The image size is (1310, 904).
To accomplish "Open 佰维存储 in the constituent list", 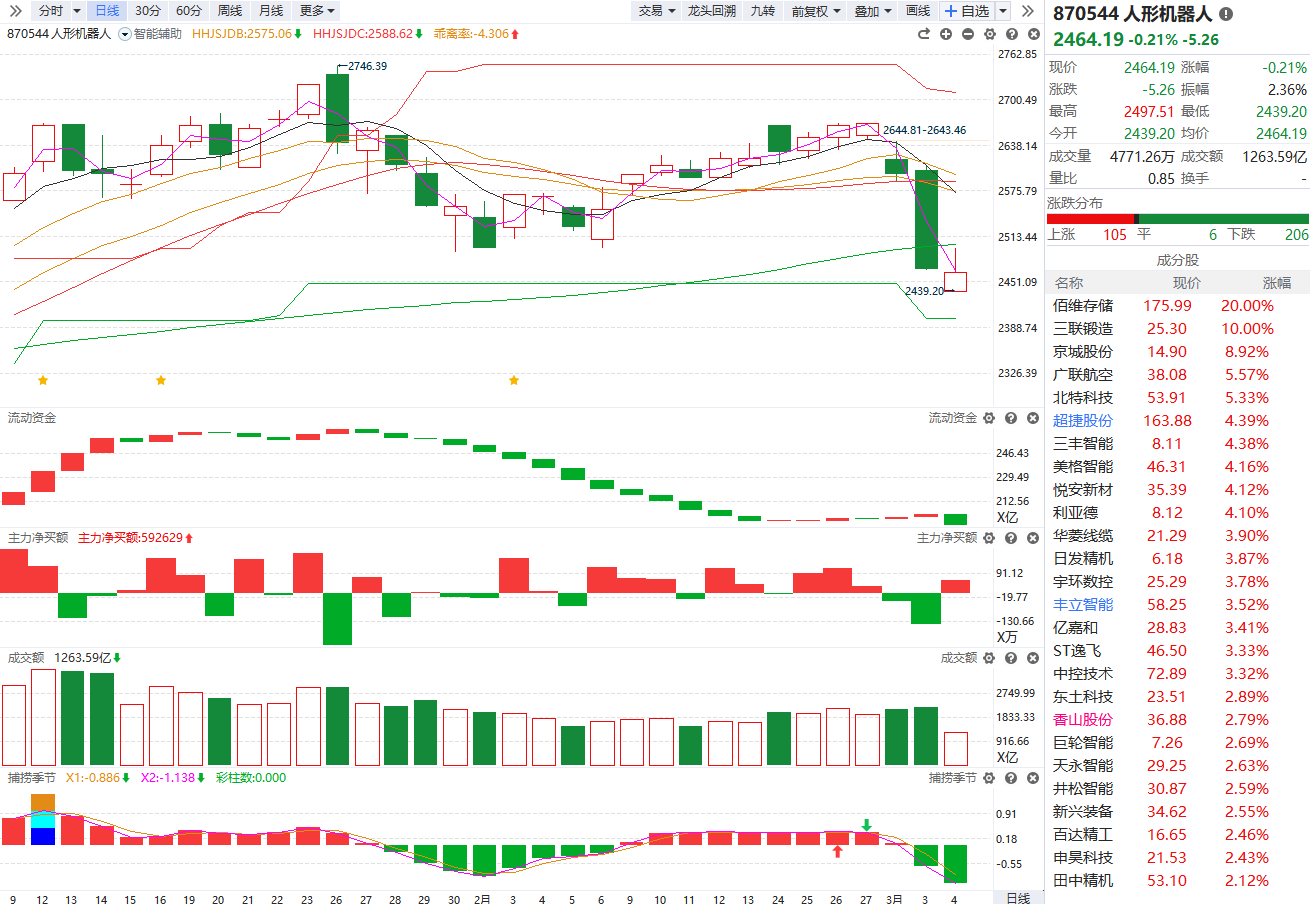I will pyautogui.click(x=1083, y=306).
